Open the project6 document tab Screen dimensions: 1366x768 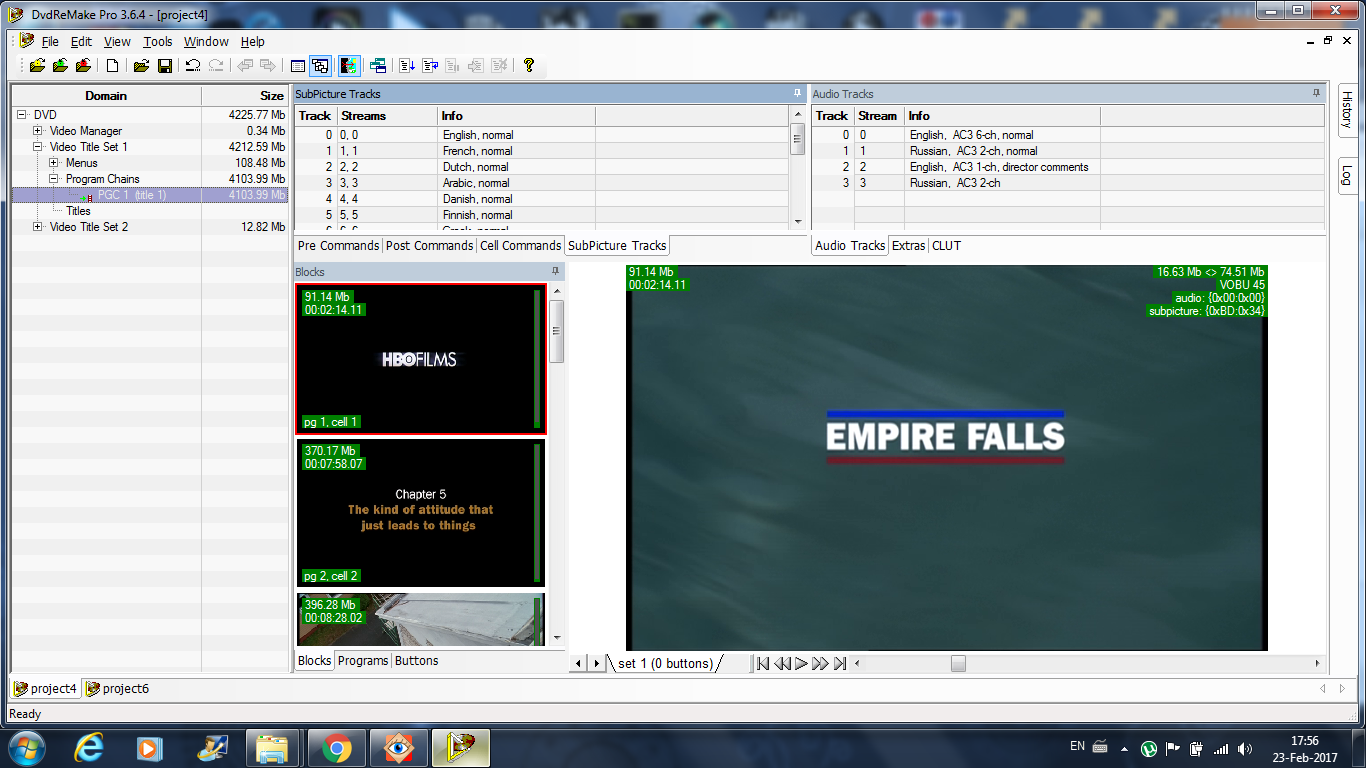pos(118,688)
